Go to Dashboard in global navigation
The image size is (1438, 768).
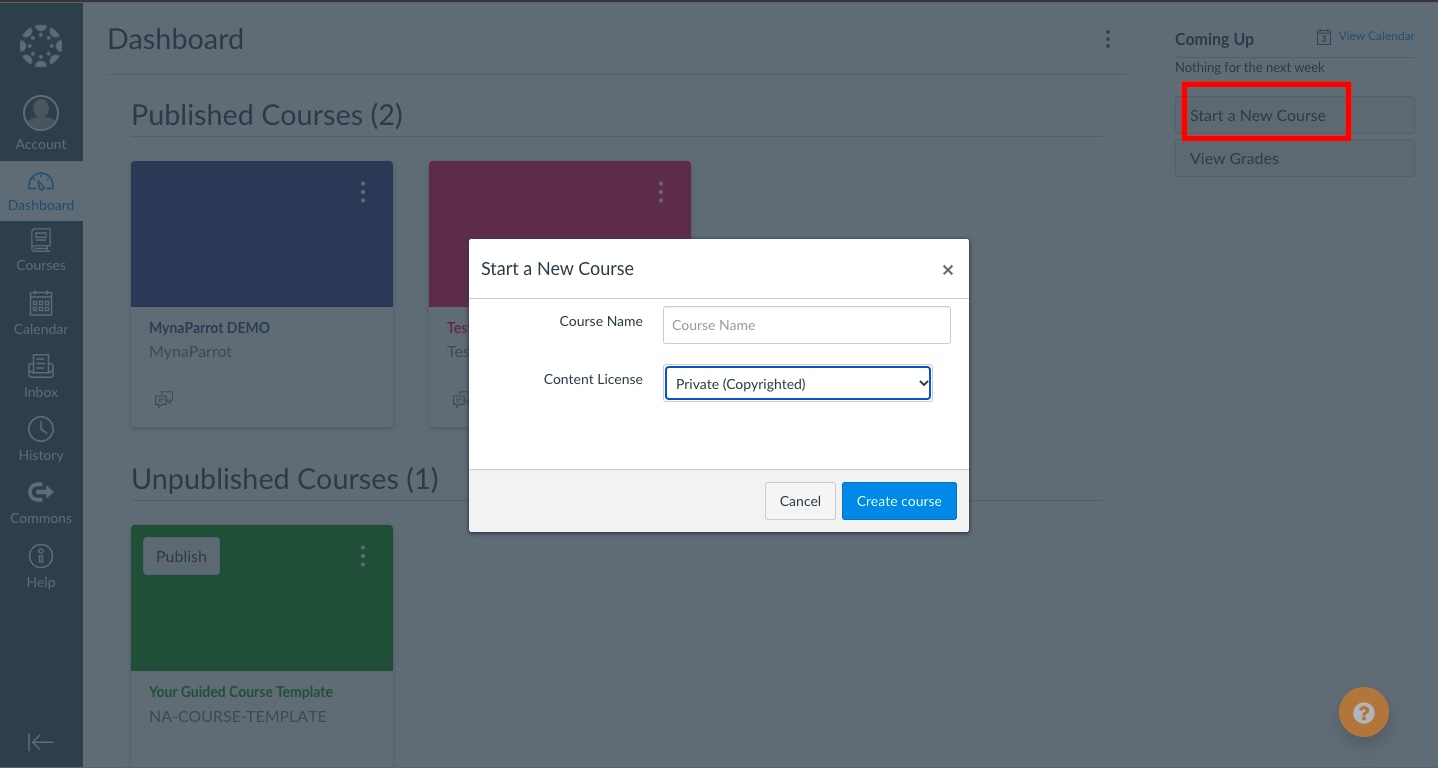pyautogui.click(x=41, y=192)
